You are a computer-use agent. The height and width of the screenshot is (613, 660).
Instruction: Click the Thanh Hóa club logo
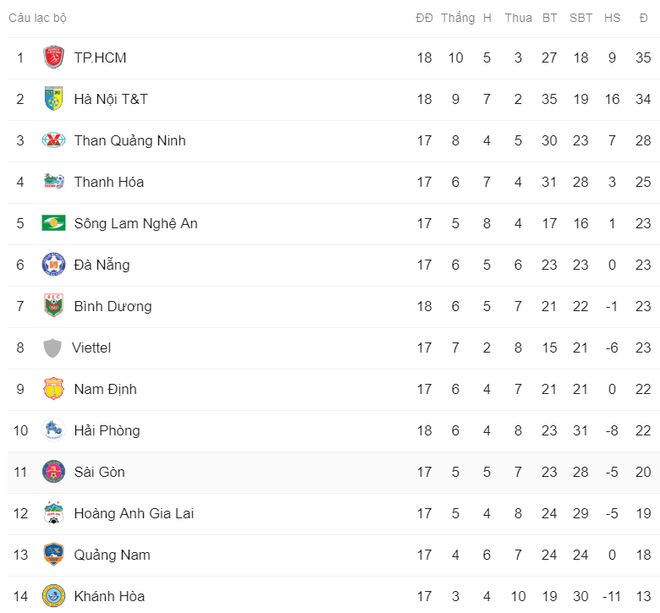point(53,181)
